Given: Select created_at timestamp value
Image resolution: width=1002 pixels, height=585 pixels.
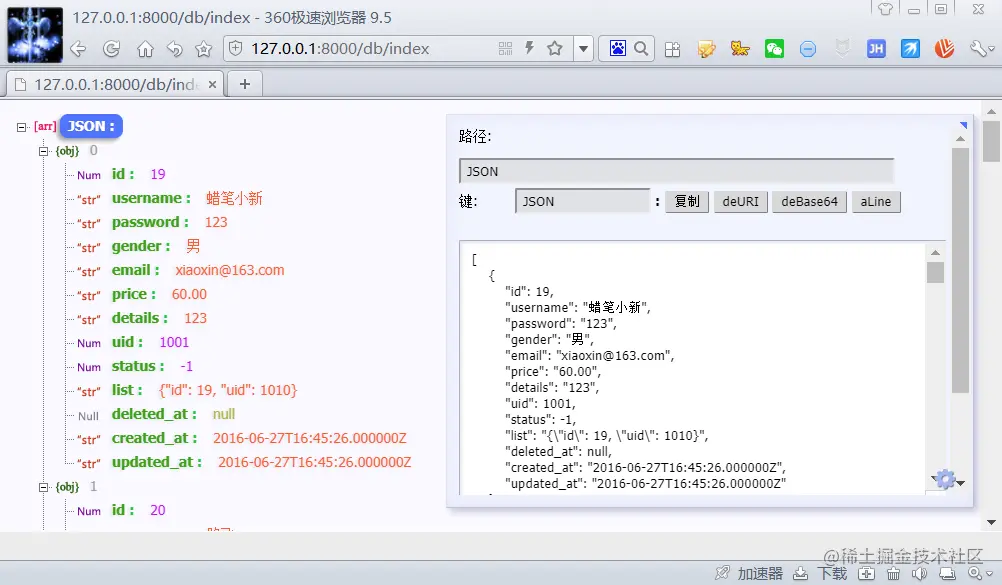Looking at the screenshot, I should [x=310, y=439].
